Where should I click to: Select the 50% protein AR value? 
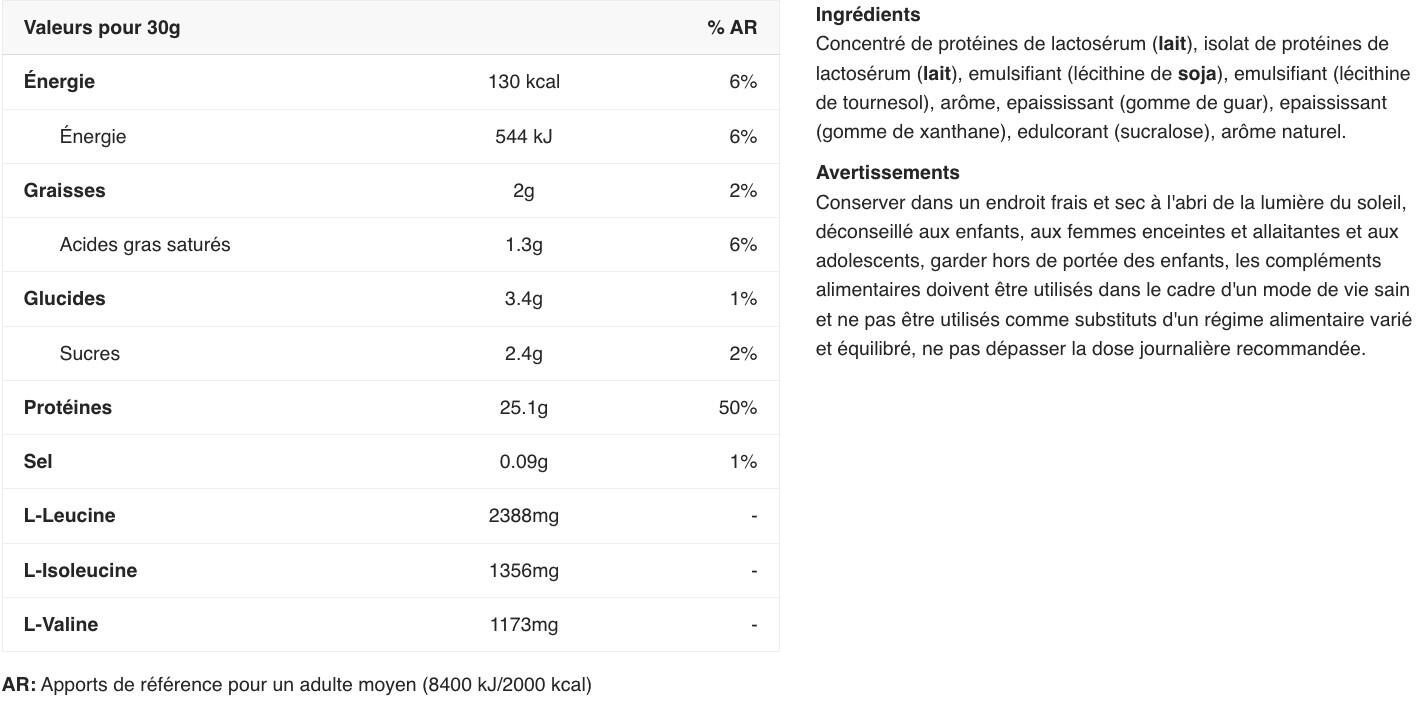(737, 408)
